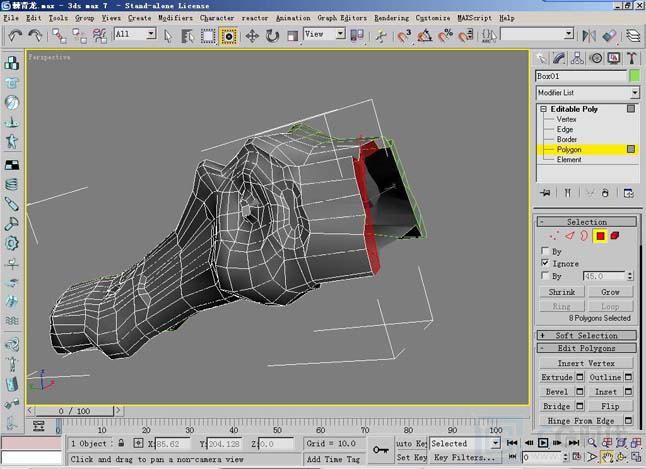This screenshot has height=469, width=646.
Task: Click the Redo arrow icon
Action: (x=35, y=36)
